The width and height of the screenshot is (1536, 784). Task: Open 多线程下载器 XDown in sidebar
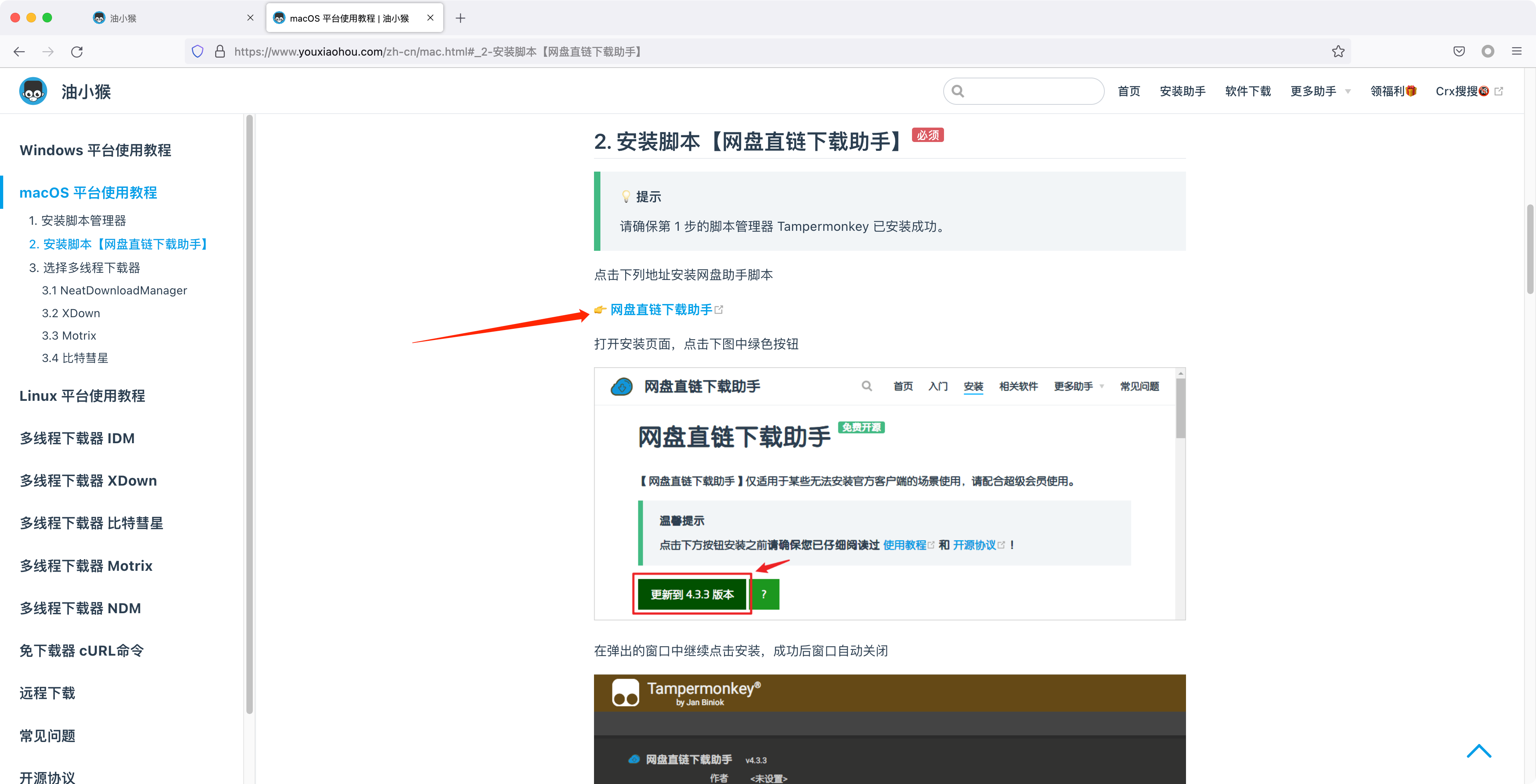pos(88,480)
